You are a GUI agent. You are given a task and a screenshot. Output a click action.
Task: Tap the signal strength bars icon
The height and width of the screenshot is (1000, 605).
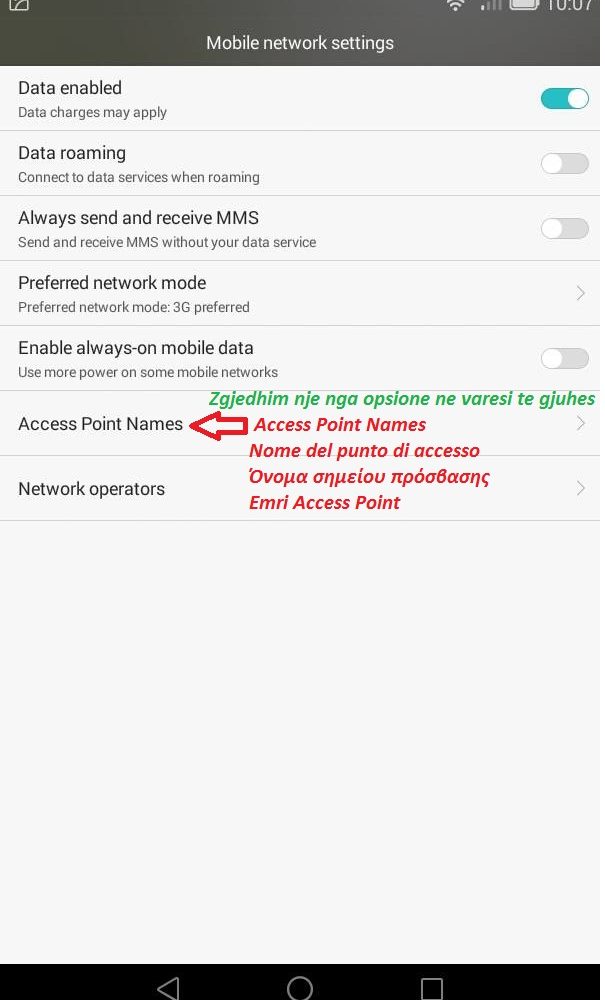coord(490,5)
